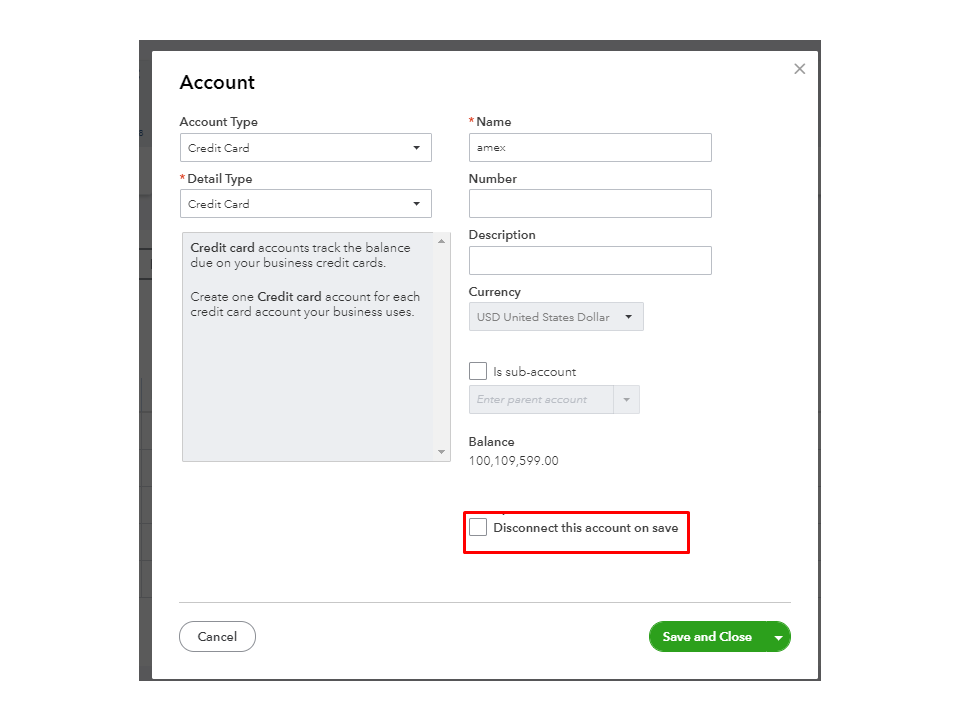The image size is (960, 720).
Task: Close the Account dialog with the X
Action: pos(799,69)
